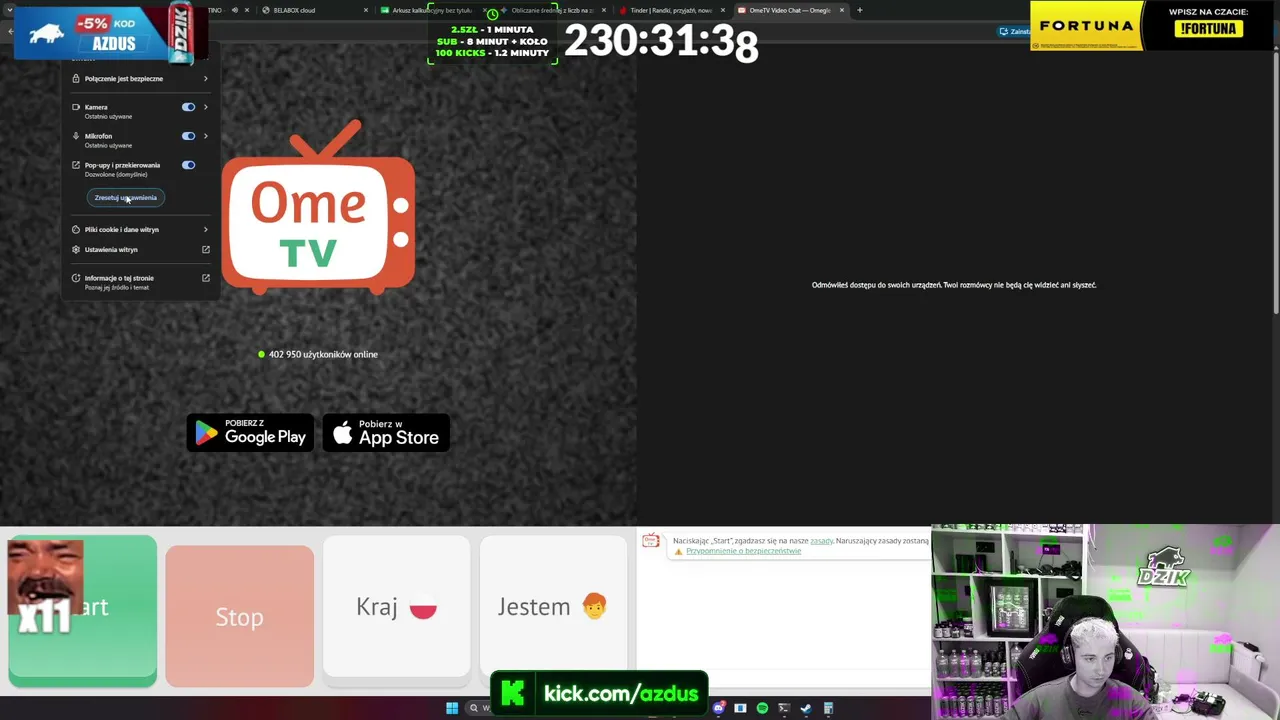Click the cookie icon beside Pliki cookie
Image resolution: width=1280 pixels, height=720 pixels.
point(76,229)
